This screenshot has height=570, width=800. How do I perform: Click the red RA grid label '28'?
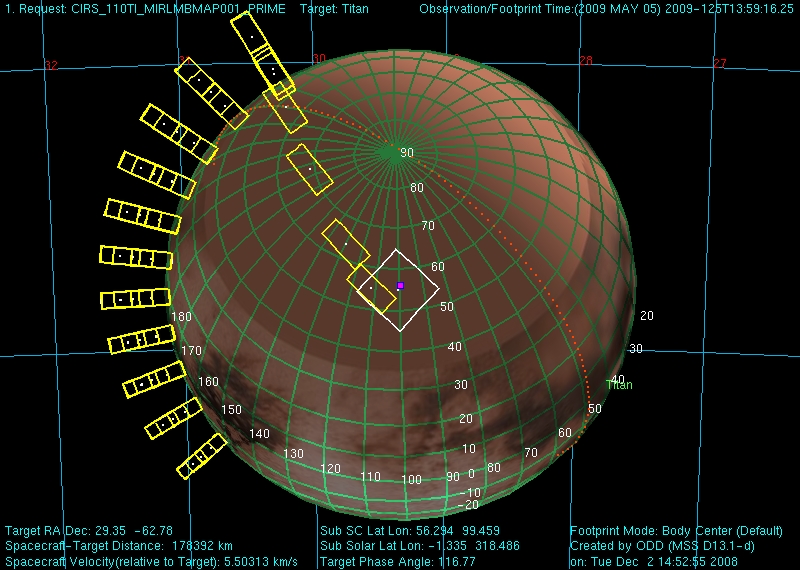(586, 61)
